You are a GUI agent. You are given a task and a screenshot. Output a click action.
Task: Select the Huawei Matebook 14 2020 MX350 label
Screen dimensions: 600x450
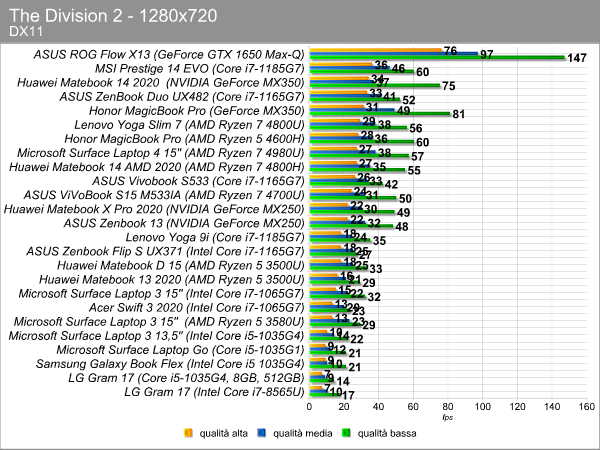[x=161, y=83]
